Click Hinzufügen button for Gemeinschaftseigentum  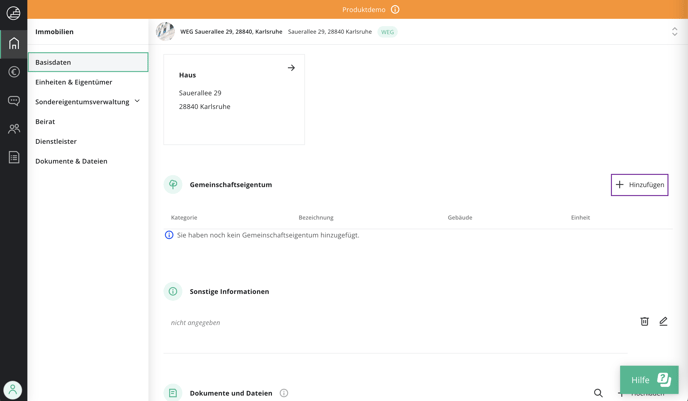point(639,185)
